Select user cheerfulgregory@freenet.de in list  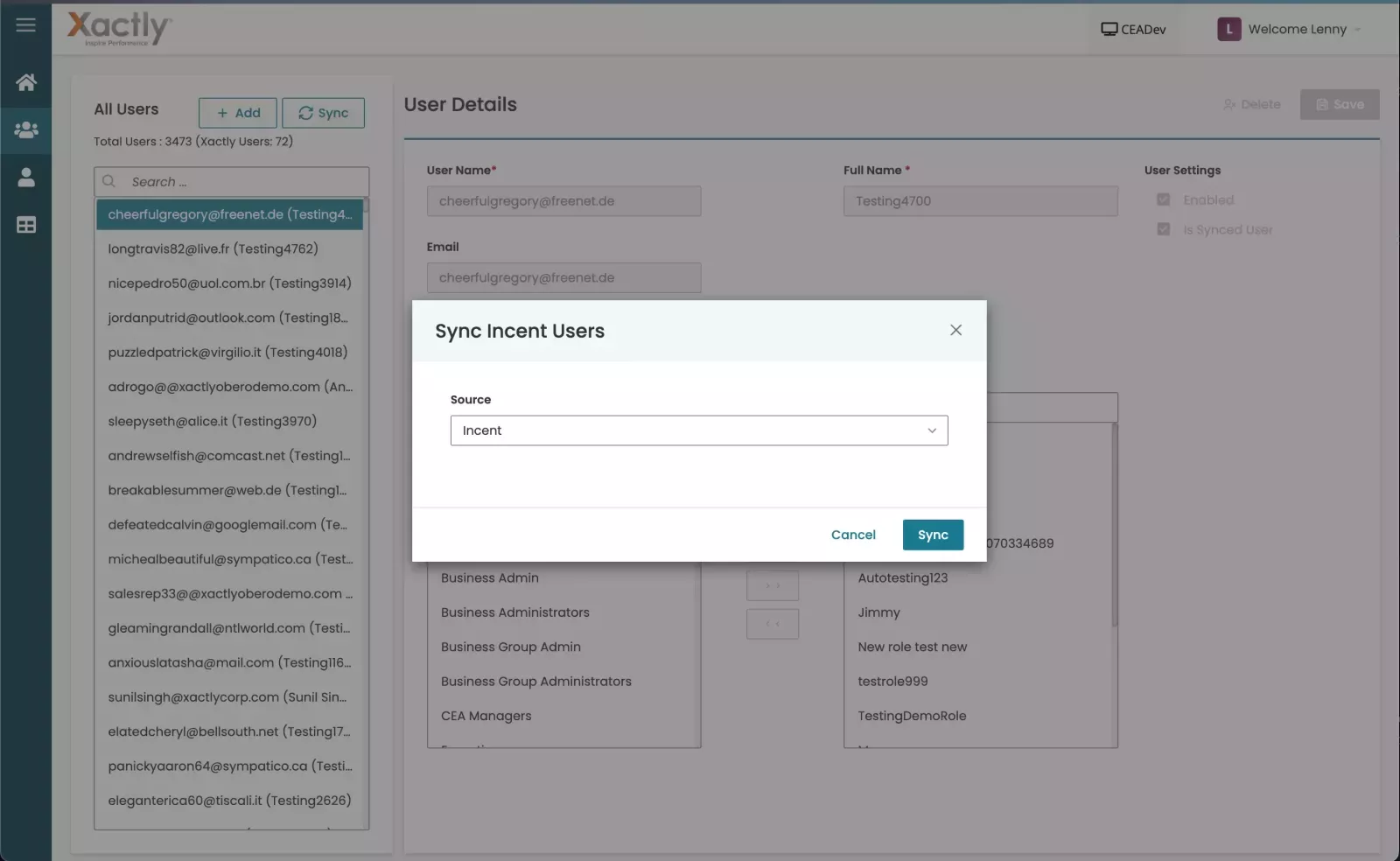click(229, 214)
